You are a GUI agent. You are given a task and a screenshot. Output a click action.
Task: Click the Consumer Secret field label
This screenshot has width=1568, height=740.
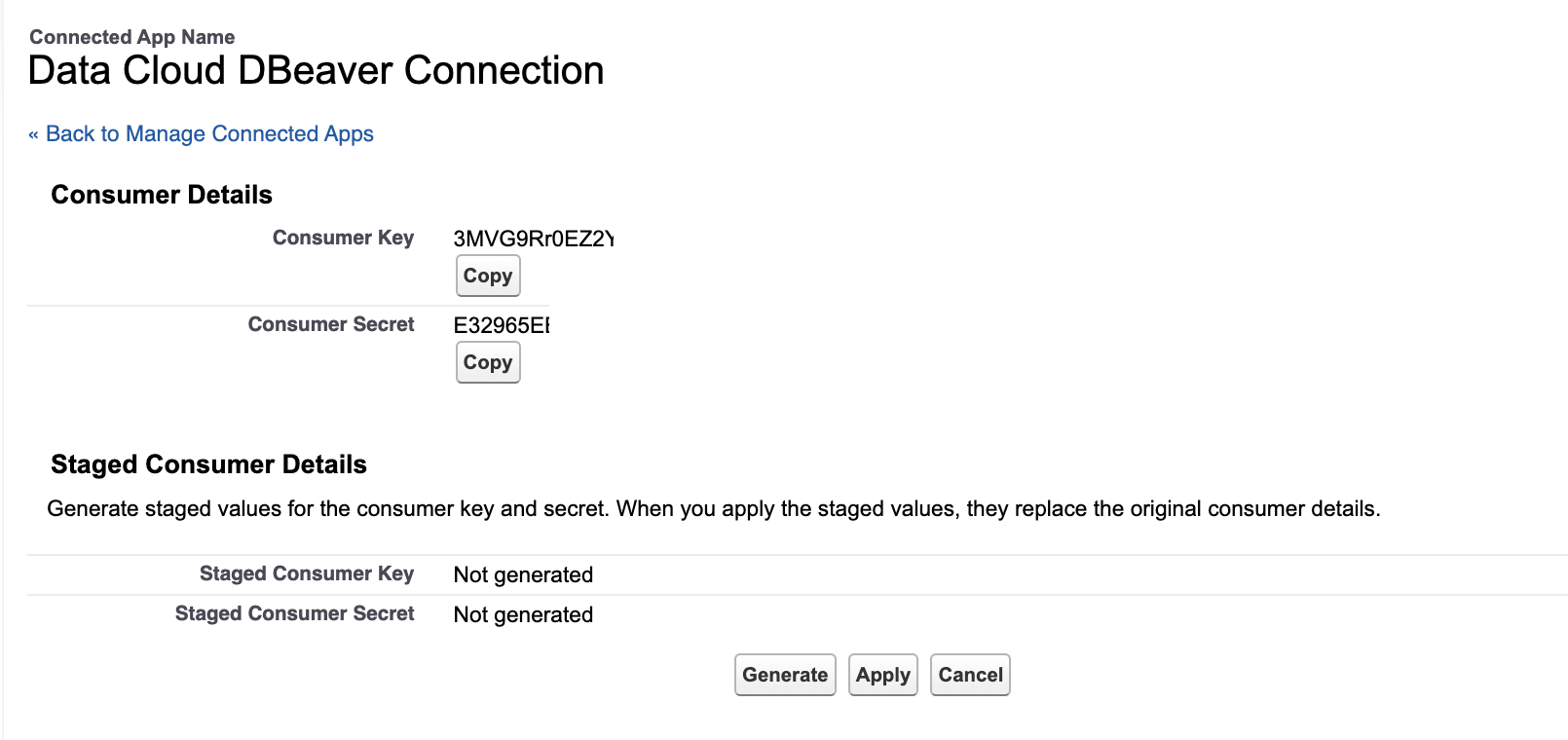331,324
